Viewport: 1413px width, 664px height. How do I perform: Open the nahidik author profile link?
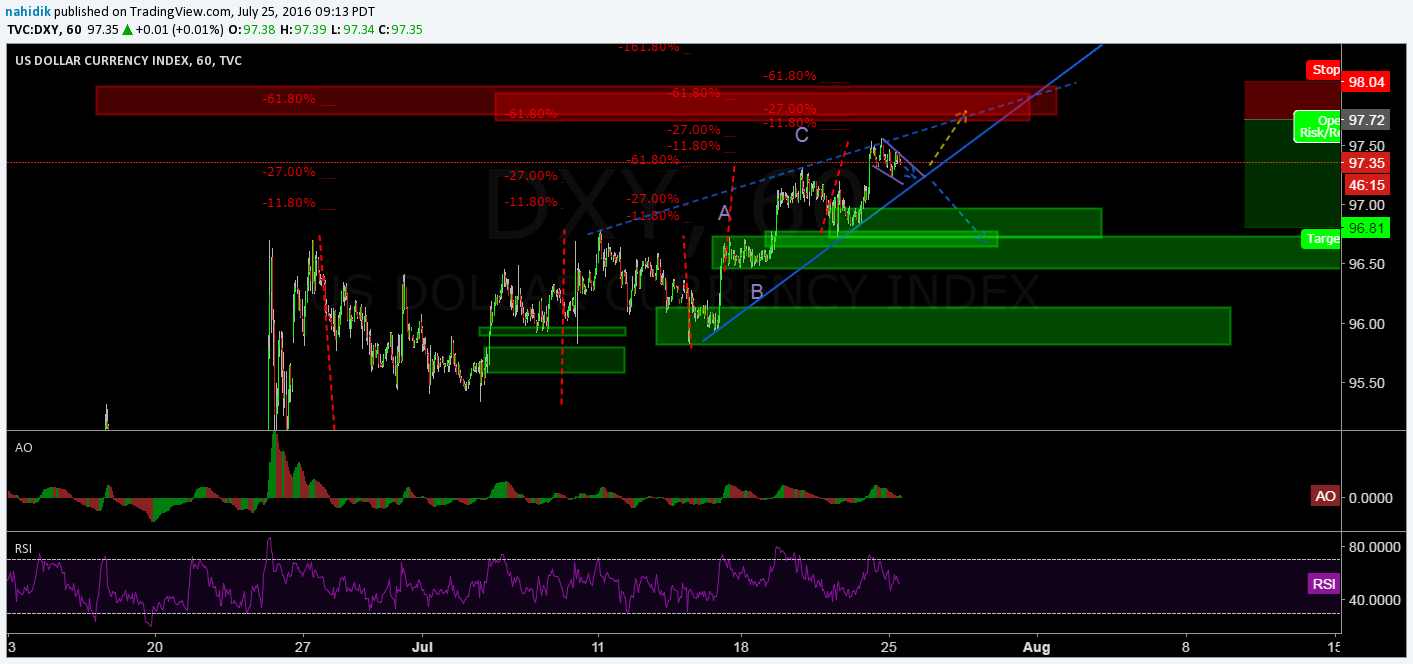coord(28,10)
